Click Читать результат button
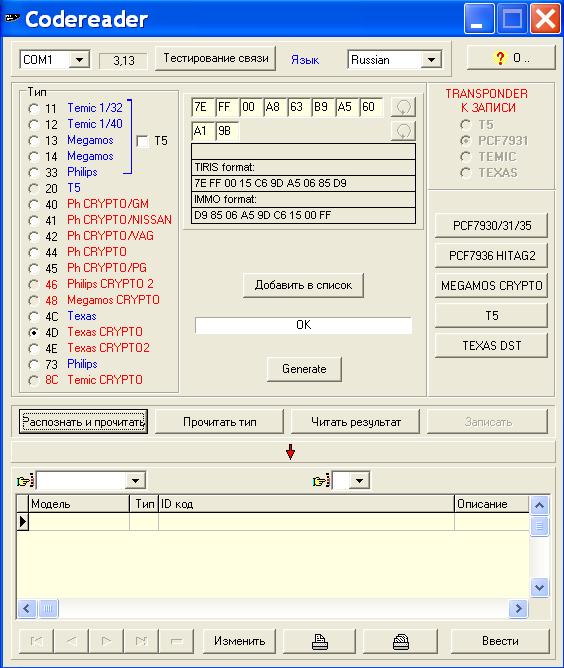The image size is (564, 668). pyautogui.click(x=356, y=422)
